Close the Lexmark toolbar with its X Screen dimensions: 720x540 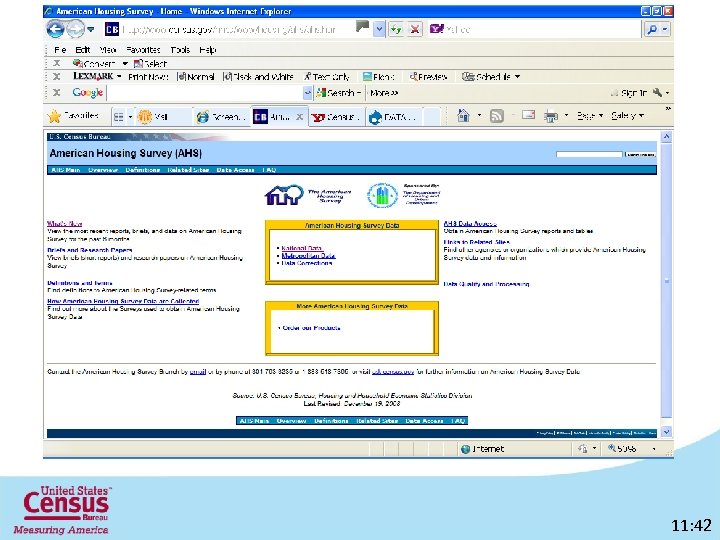pos(56,76)
